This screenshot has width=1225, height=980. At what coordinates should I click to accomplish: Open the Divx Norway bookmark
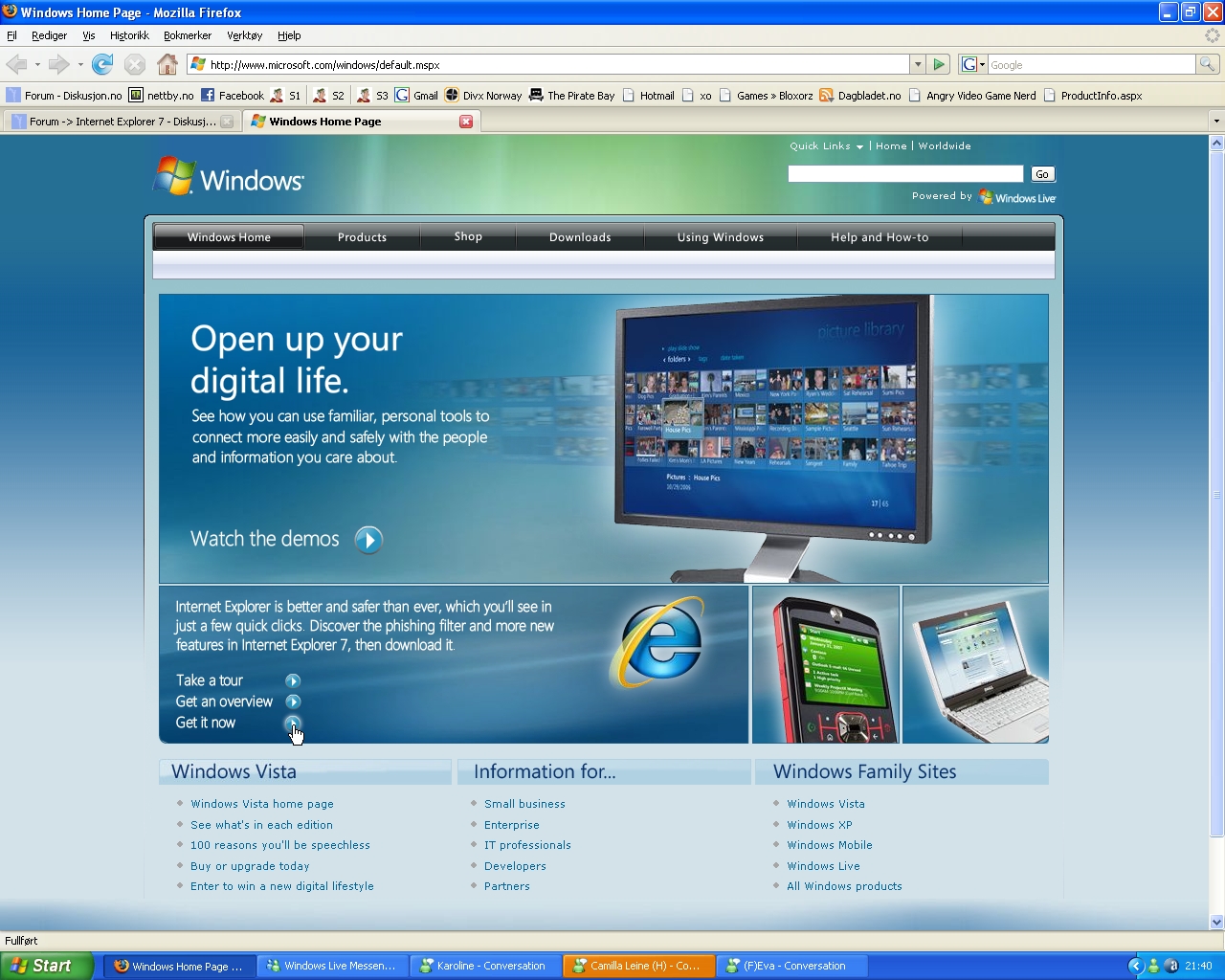click(482, 96)
